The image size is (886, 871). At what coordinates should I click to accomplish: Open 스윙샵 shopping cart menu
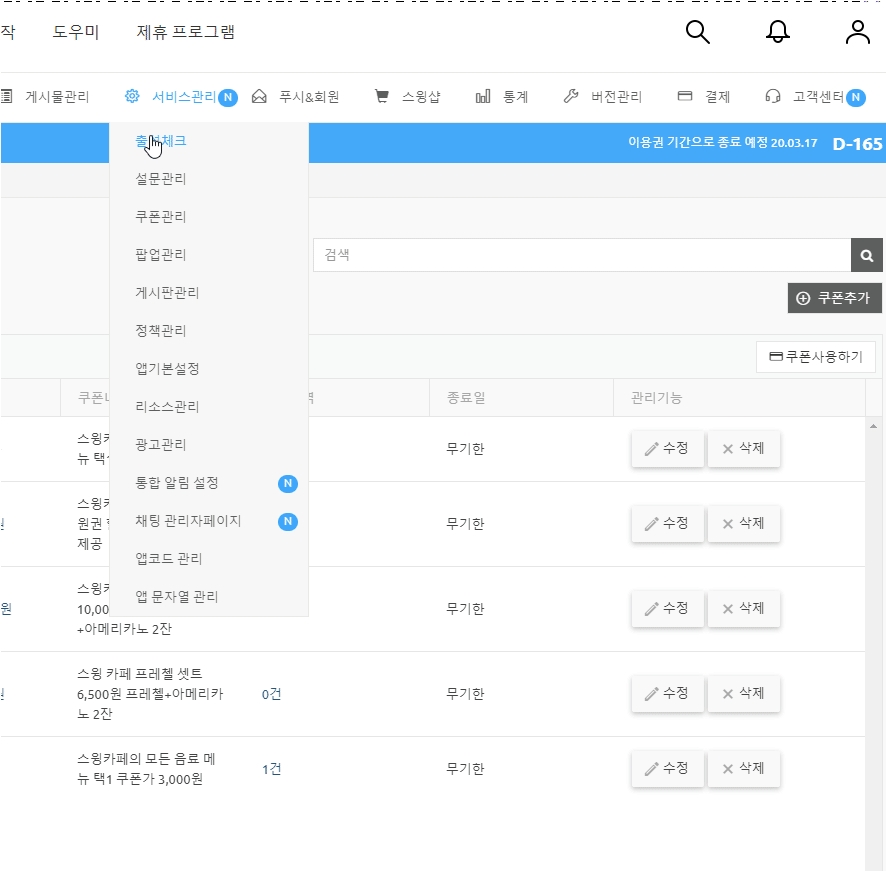point(407,97)
